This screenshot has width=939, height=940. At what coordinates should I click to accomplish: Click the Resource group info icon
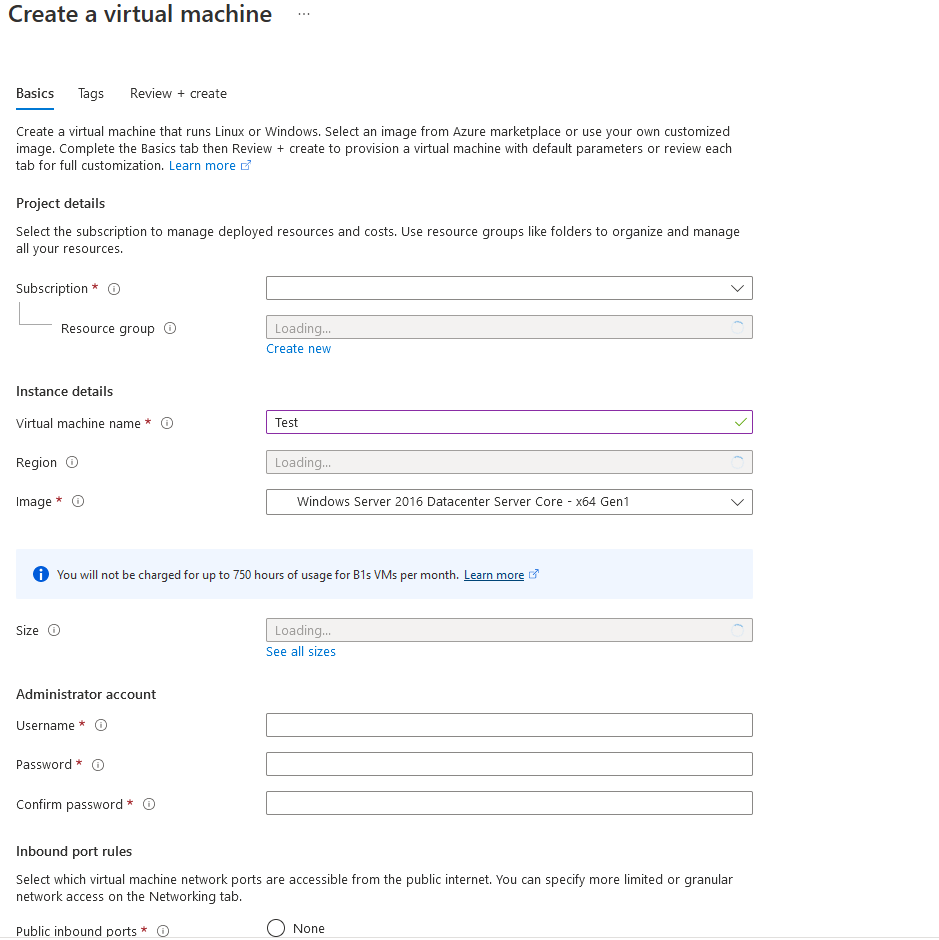pyautogui.click(x=168, y=327)
